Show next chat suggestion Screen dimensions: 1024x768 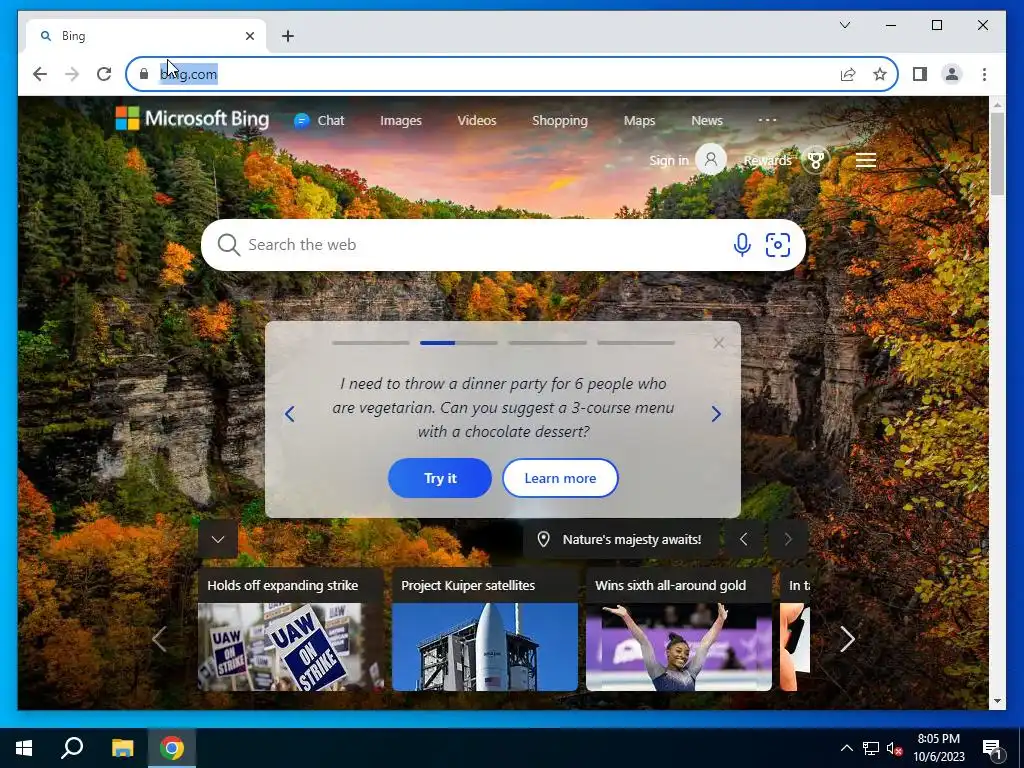pyautogui.click(x=716, y=413)
